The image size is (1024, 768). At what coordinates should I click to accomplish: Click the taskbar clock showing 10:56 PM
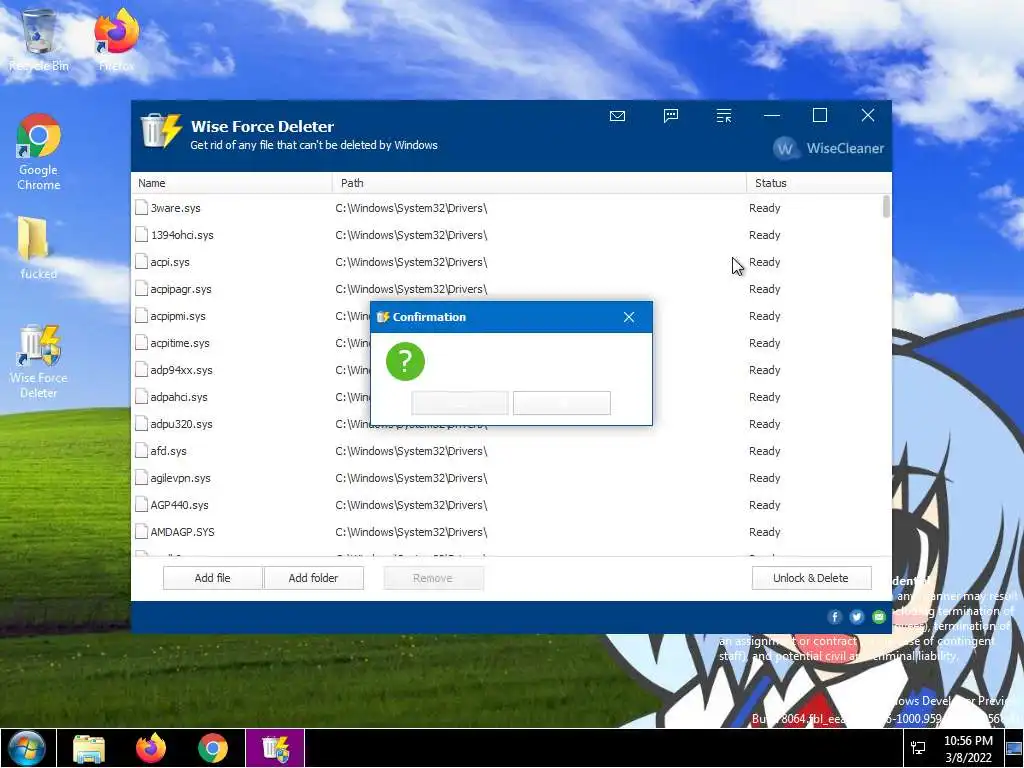tap(968, 748)
